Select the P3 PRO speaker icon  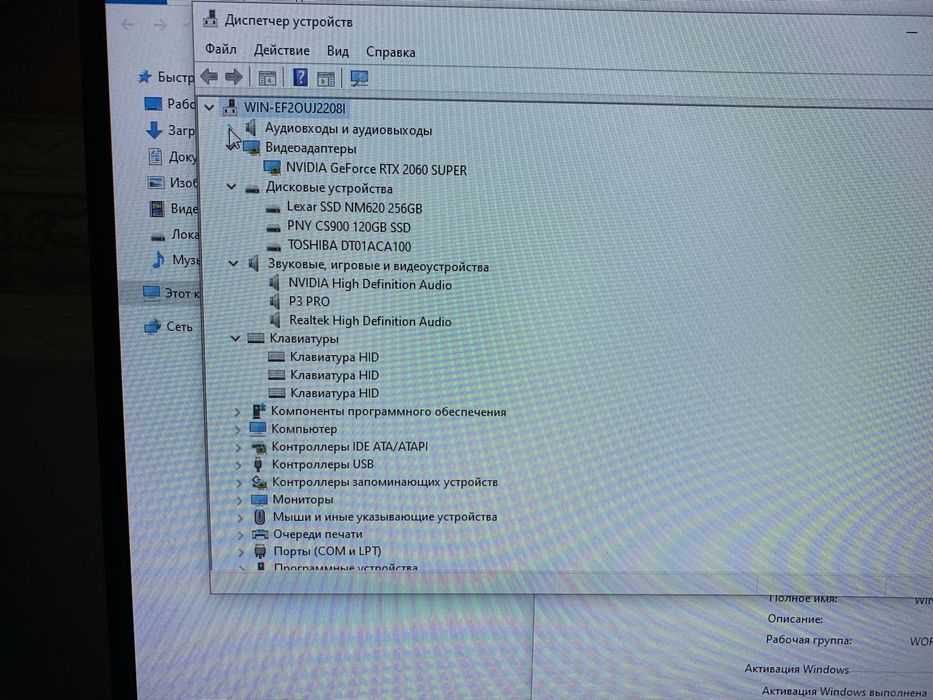[x=275, y=301]
